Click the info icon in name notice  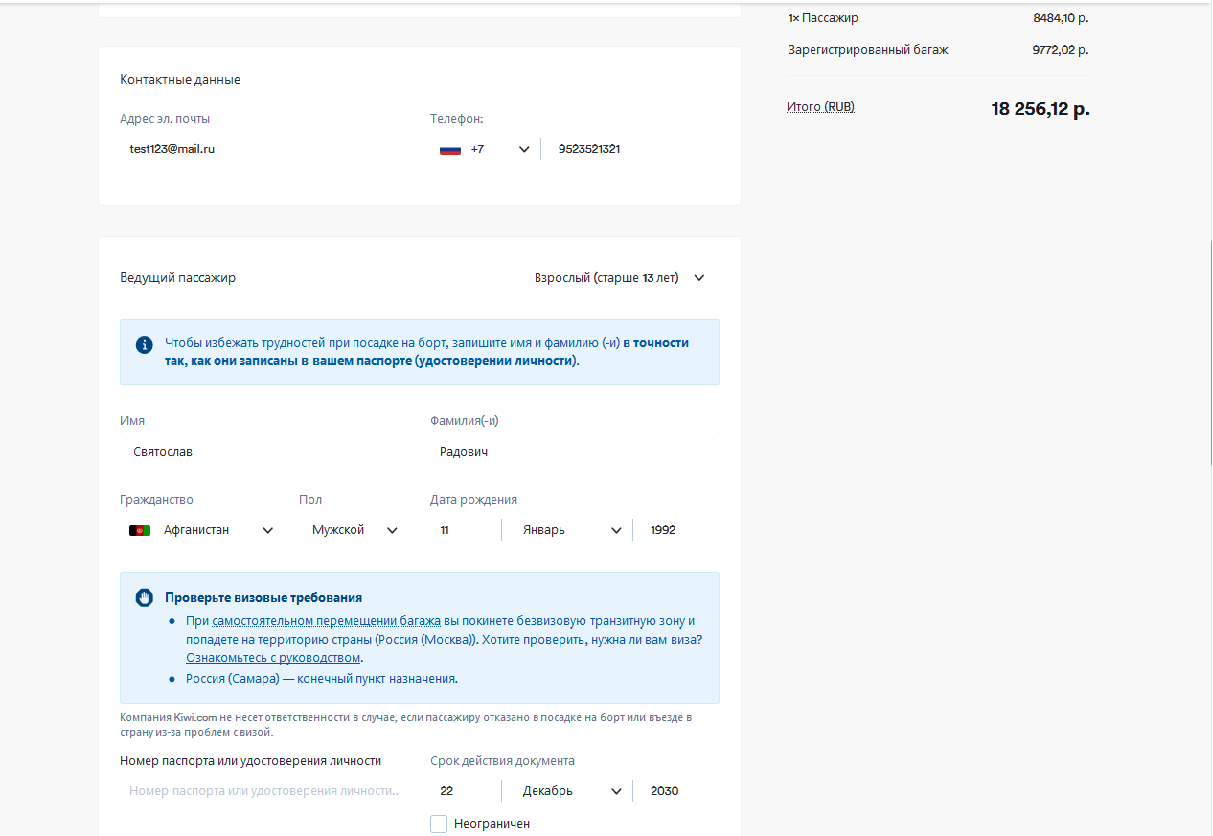click(x=144, y=345)
